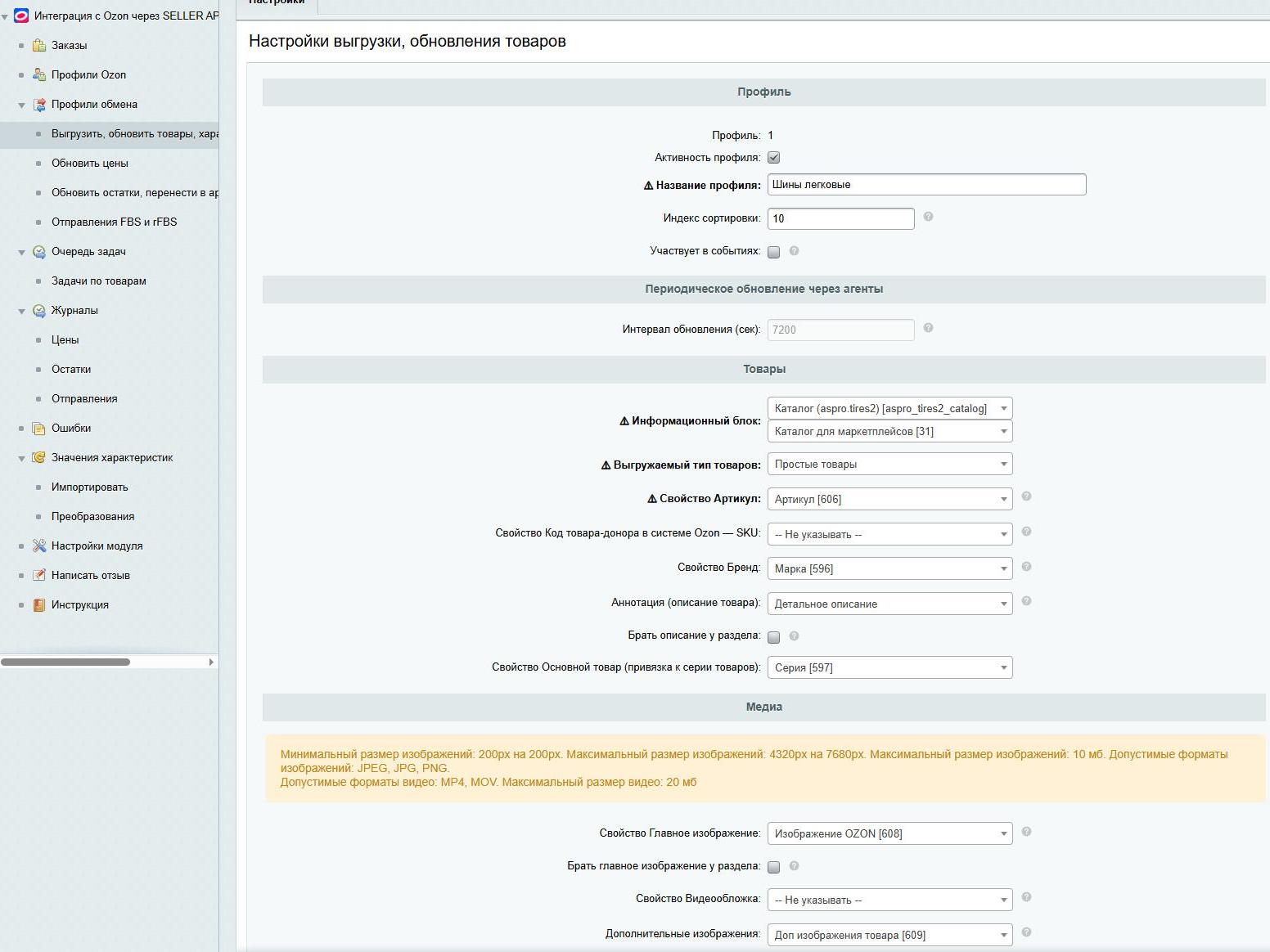Open the Свойство Видеообложка dropdown

pyautogui.click(x=889, y=900)
